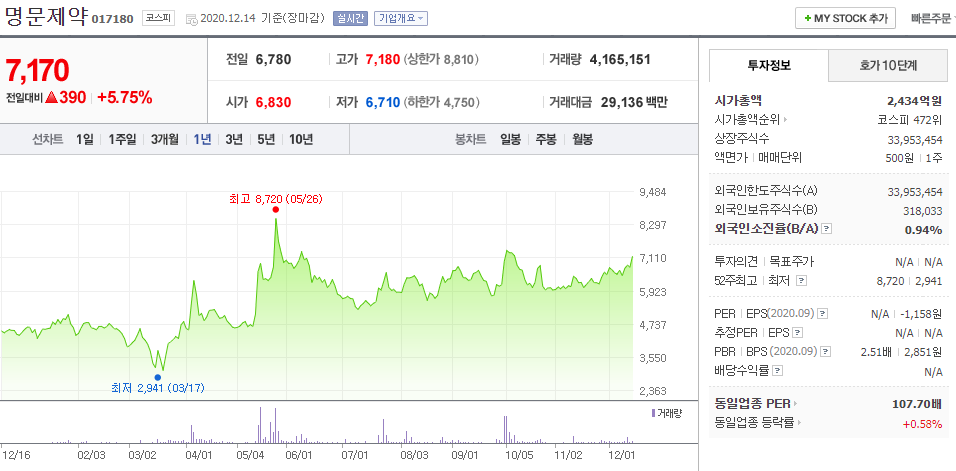Click the 전일 6,780 value
Viewport: 956px width, 471px height.
point(274,60)
